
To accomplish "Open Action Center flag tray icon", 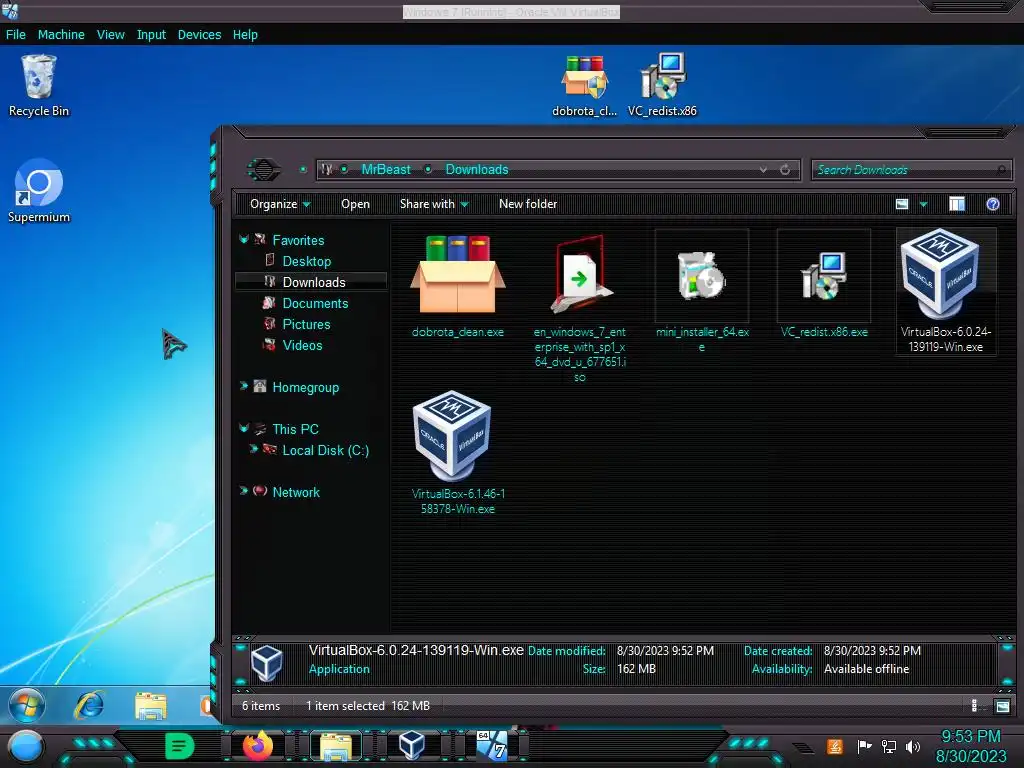I will point(864,746).
